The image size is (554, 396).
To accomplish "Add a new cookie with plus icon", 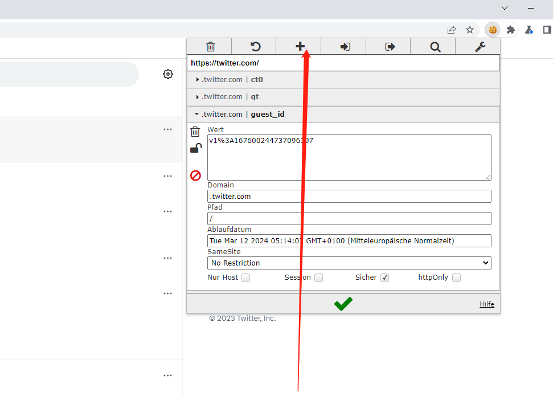I will pyautogui.click(x=300, y=46).
